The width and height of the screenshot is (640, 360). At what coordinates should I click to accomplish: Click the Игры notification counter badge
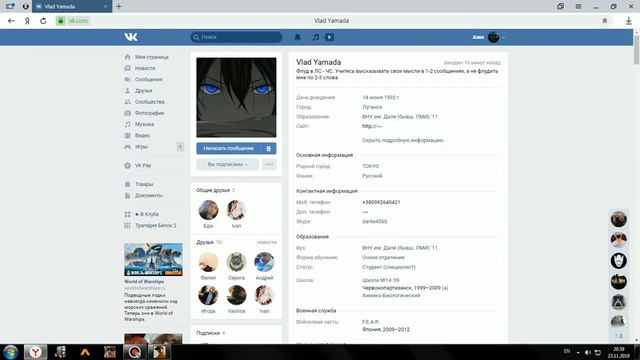tap(180, 147)
